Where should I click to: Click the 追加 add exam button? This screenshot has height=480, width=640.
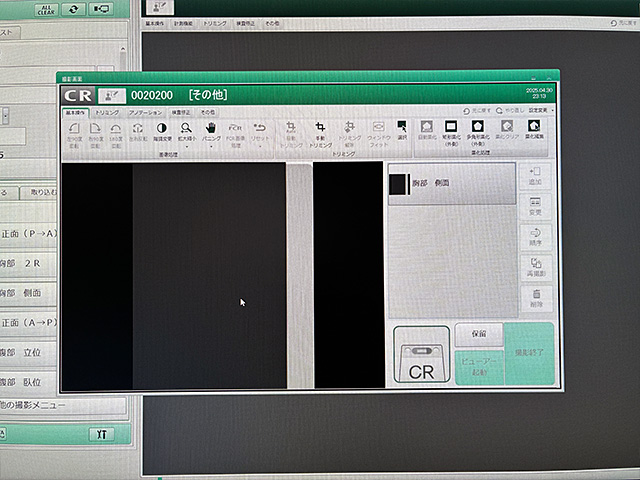pyautogui.click(x=535, y=176)
